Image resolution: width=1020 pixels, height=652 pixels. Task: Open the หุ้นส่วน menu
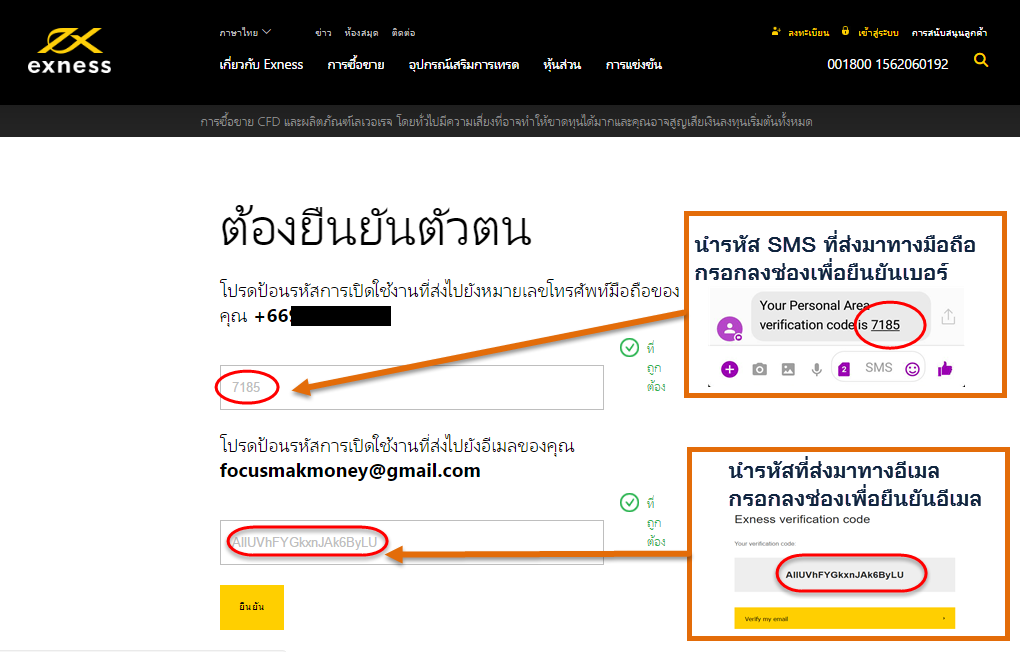click(562, 64)
